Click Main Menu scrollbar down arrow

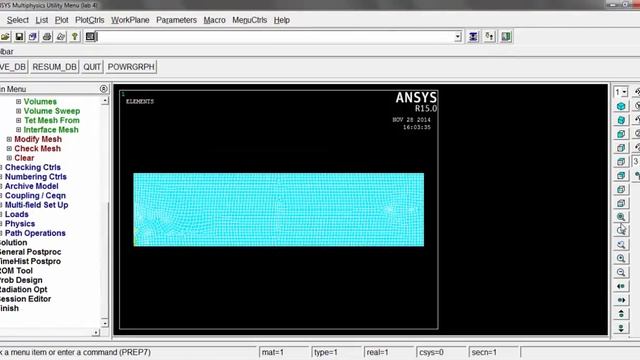pos(105,323)
